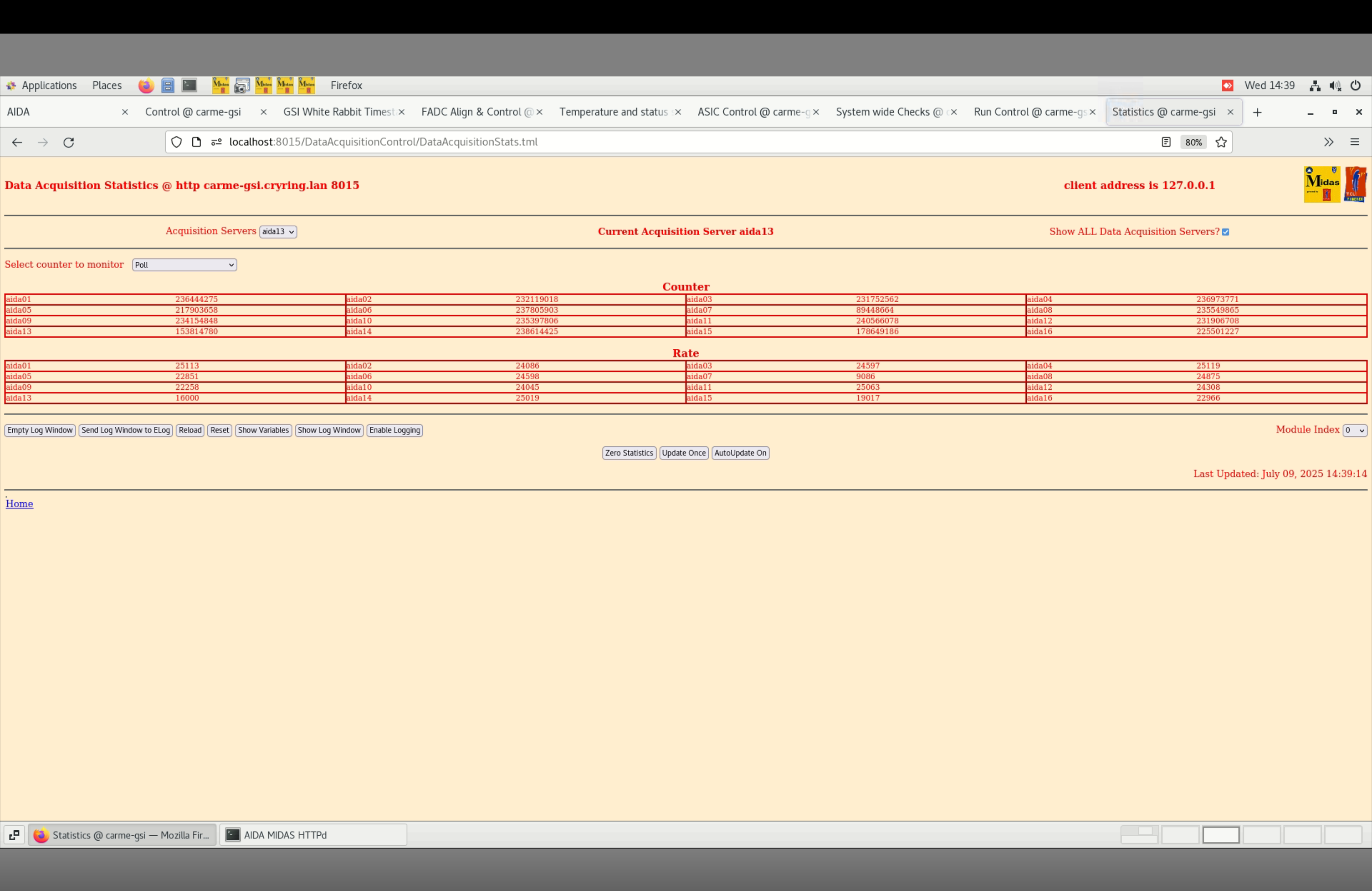Click the back navigation arrow
This screenshot has width=1372, height=891.
pyautogui.click(x=17, y=142)
